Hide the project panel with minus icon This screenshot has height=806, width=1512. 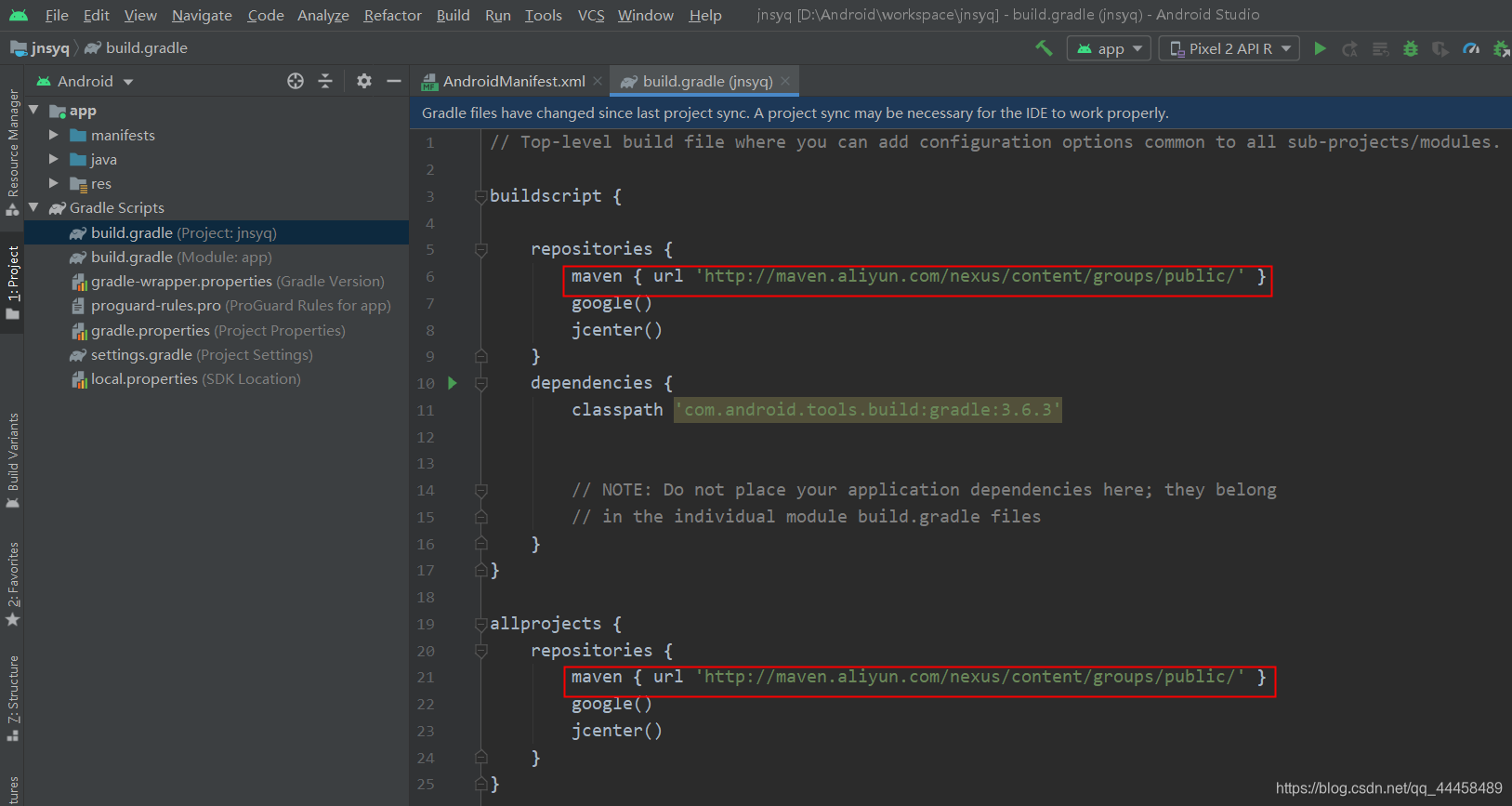pyautogui.click(x=394, y=81)
